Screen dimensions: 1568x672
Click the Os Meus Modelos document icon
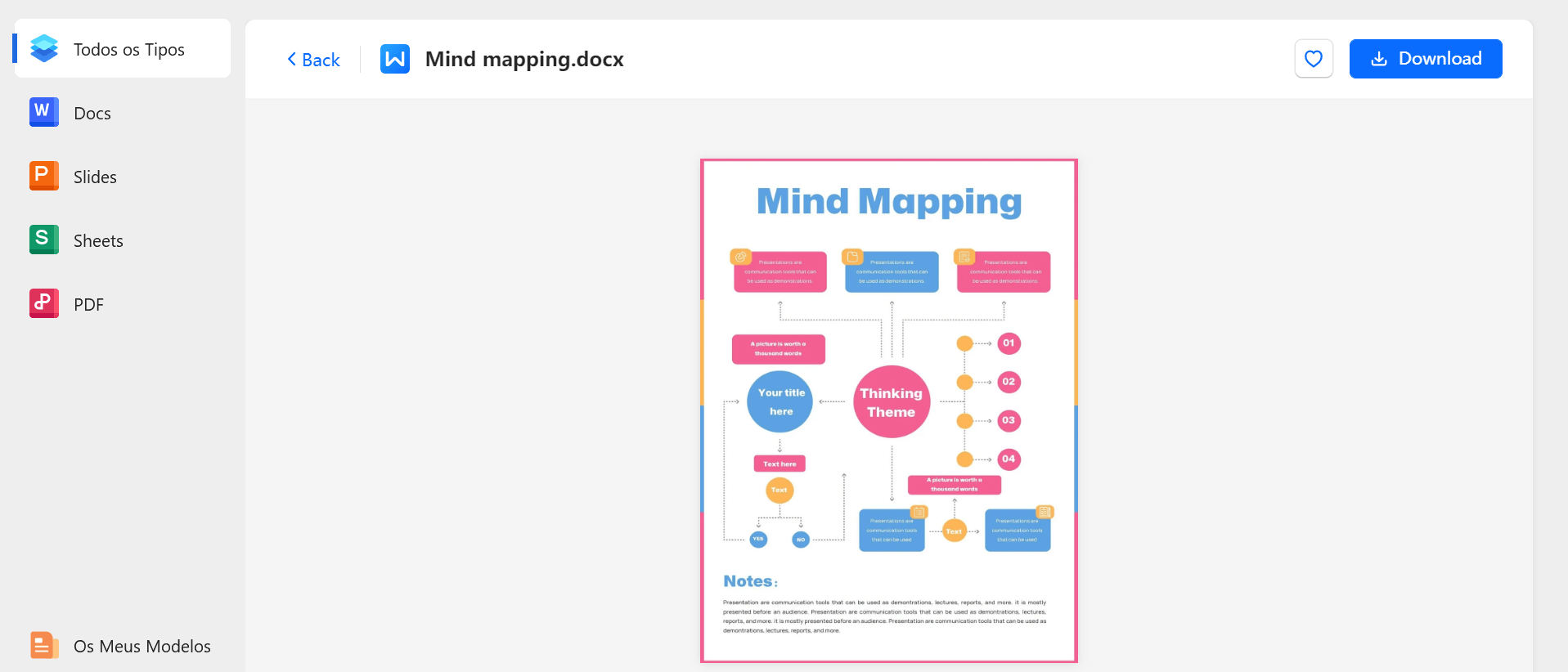pos(44,645)
